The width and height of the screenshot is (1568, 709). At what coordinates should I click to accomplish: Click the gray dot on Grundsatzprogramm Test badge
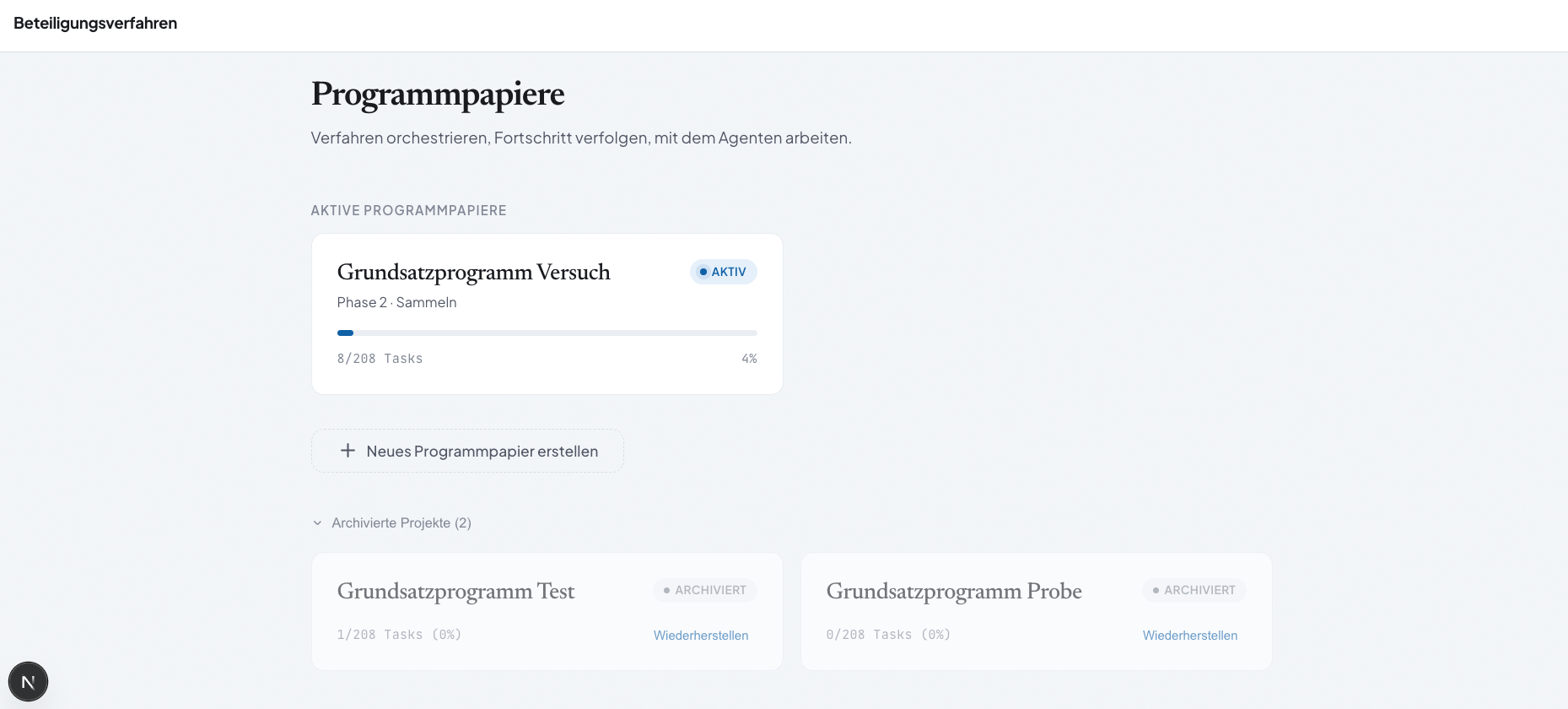click(x=665, y=590)
